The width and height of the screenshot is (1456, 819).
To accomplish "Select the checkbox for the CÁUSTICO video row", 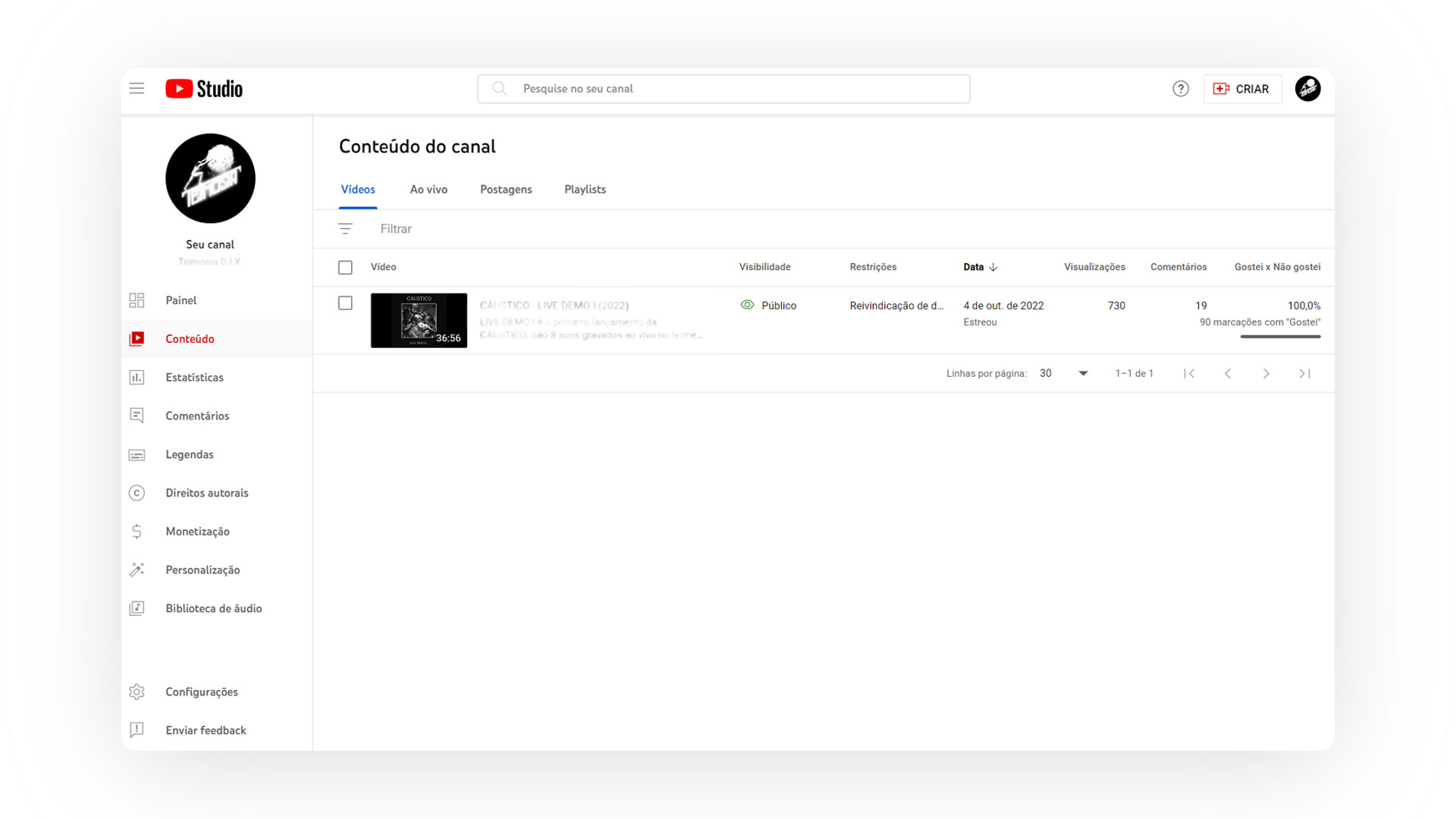I will point(345,303).
